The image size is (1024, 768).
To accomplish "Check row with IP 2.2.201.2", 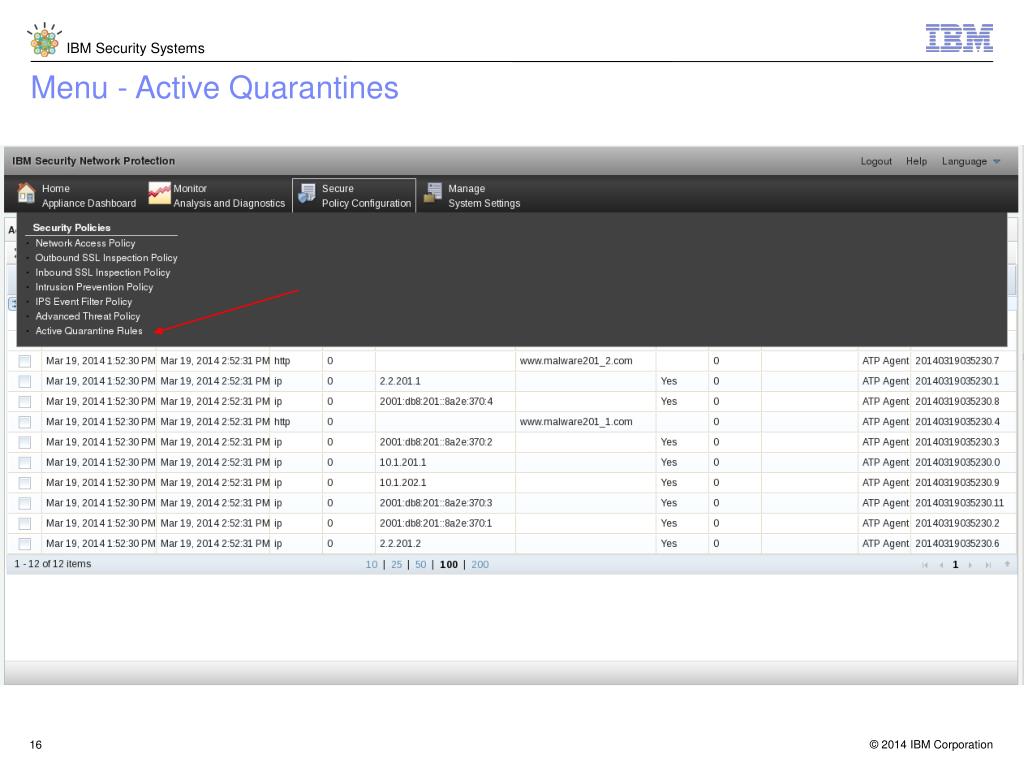I will 25,543.
